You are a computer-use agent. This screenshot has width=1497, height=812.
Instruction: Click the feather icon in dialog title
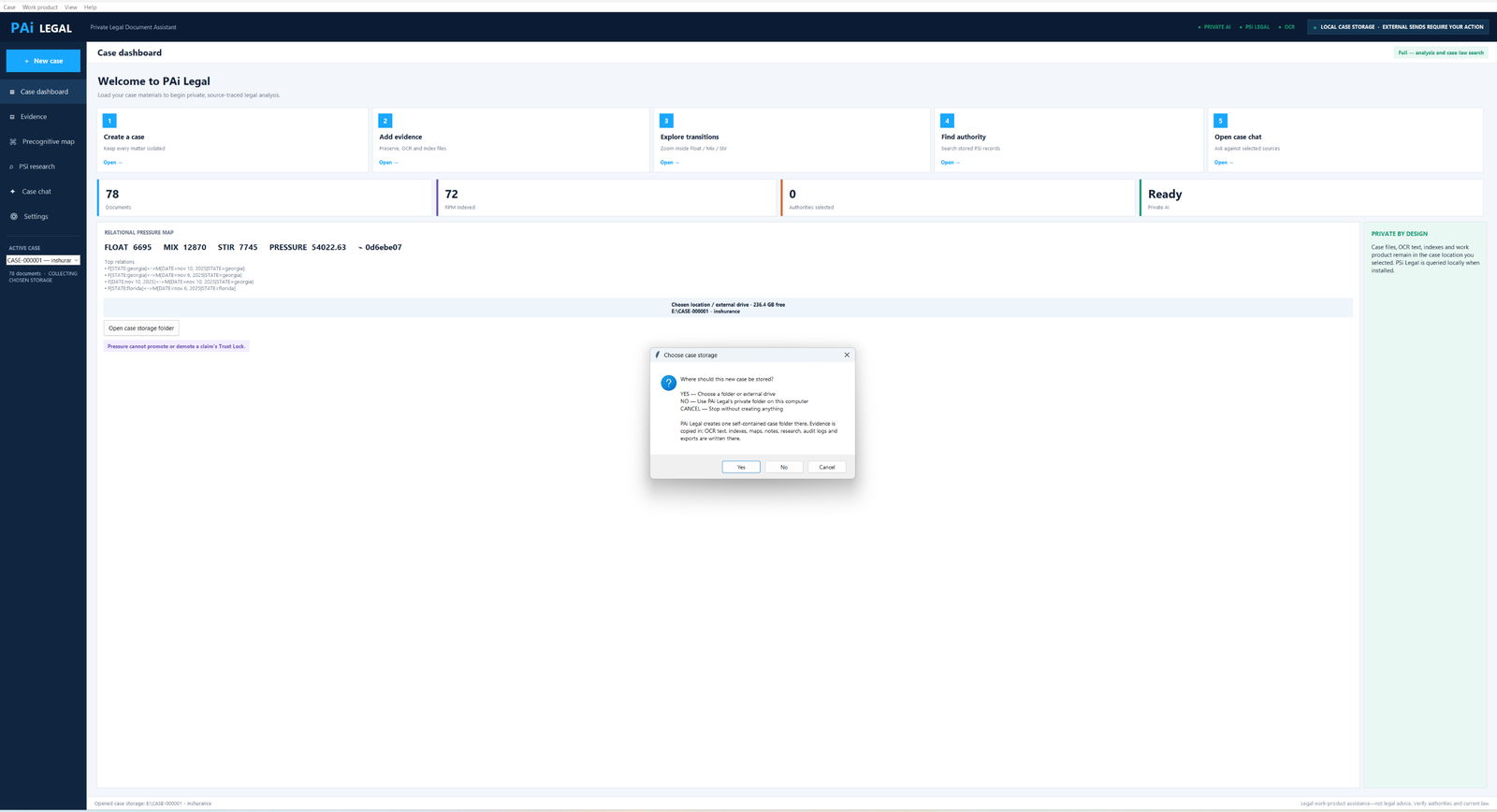pos(658,355)
